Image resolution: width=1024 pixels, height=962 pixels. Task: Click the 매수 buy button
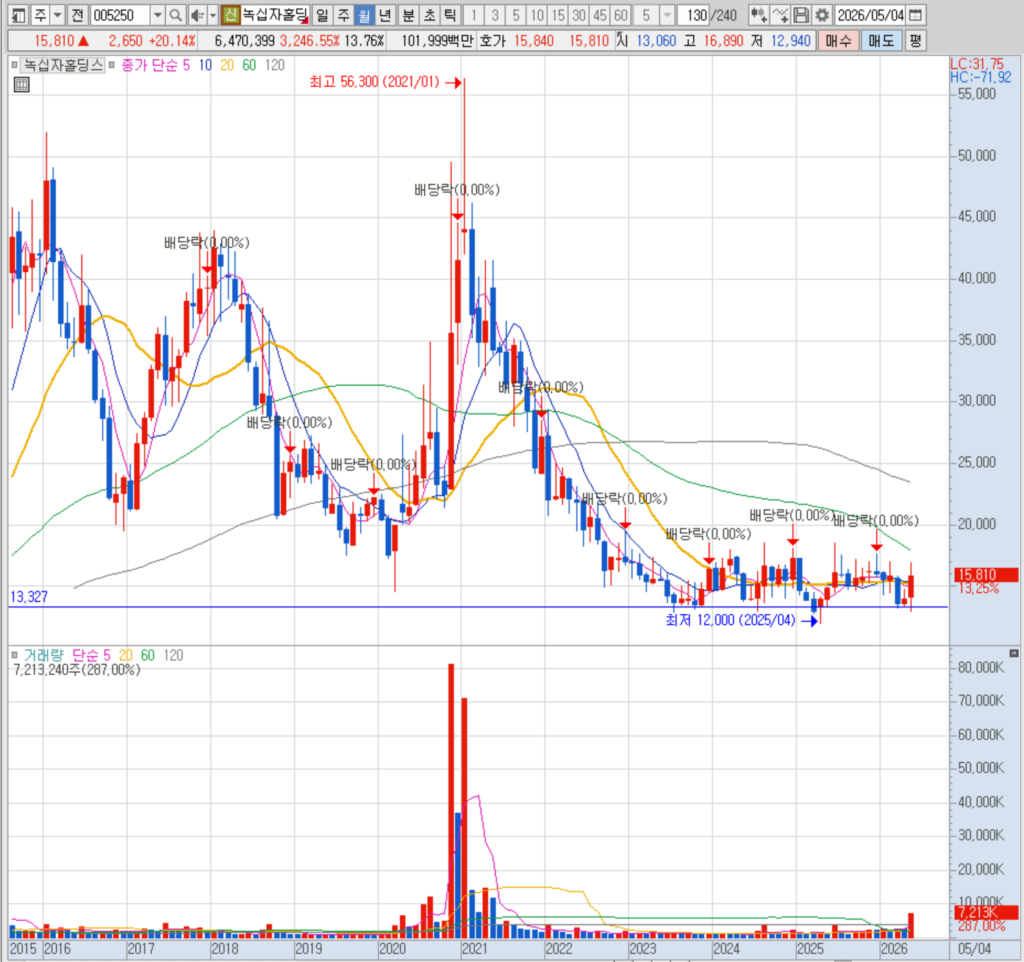pos(838,41)
